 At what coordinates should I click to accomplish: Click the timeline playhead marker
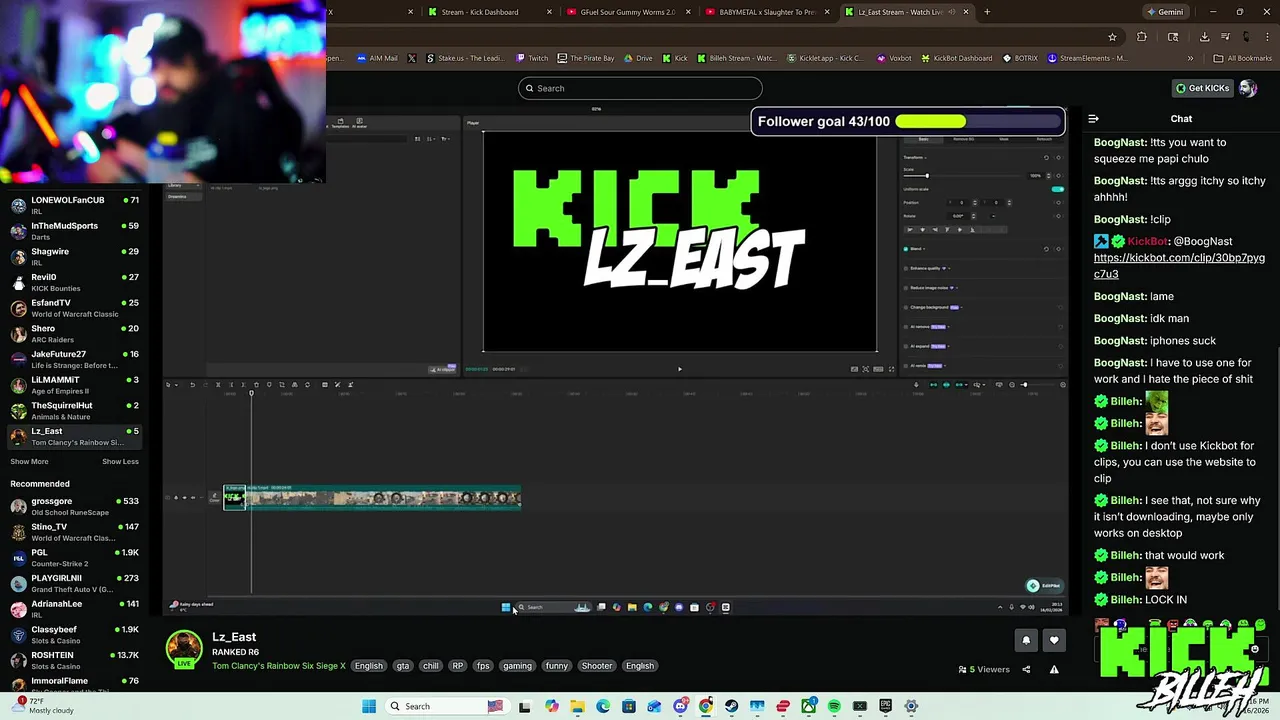(251, 393)
